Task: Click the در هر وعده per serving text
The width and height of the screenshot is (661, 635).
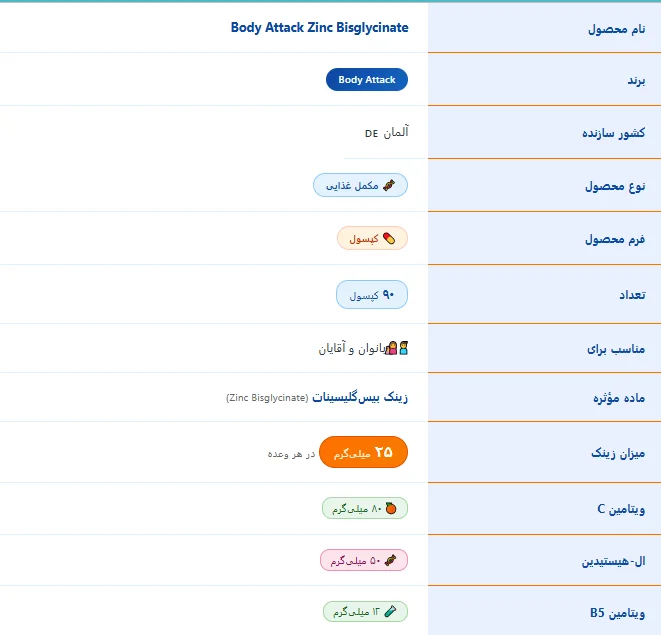Action: coord(291,454)
